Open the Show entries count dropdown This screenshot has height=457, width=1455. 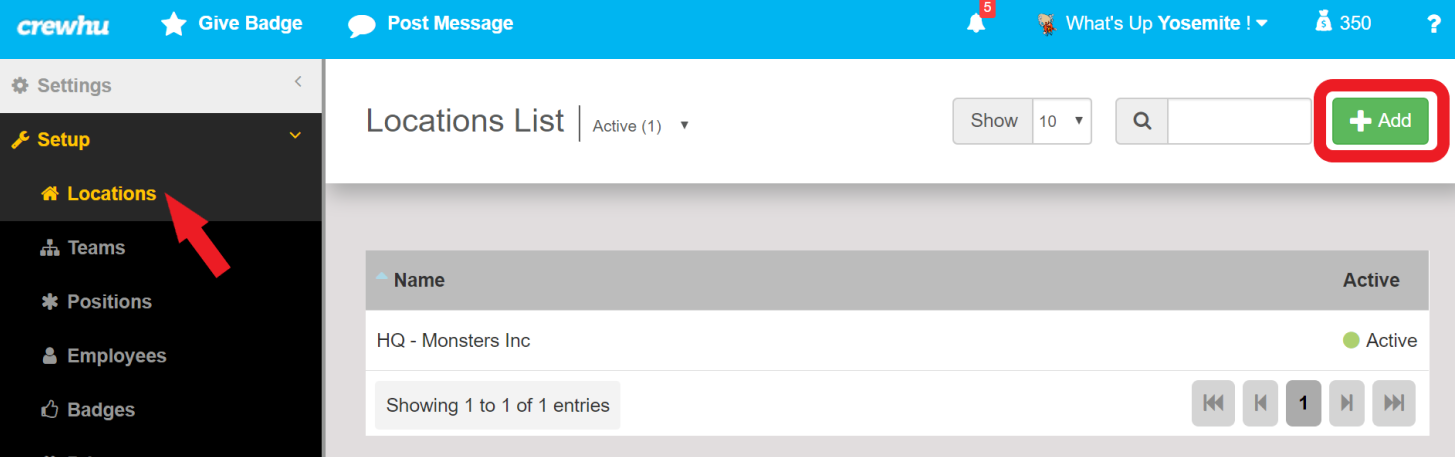click(x=1062, y=121)
